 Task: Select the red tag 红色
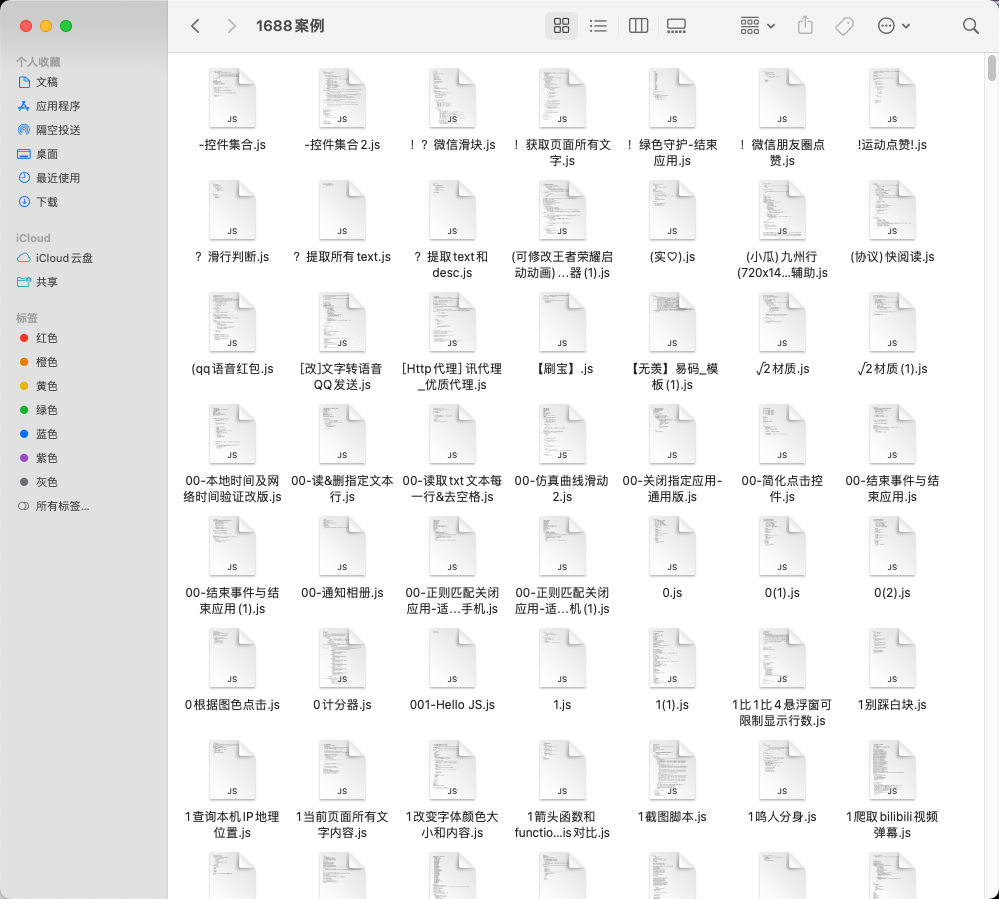(x=46, y=338)
